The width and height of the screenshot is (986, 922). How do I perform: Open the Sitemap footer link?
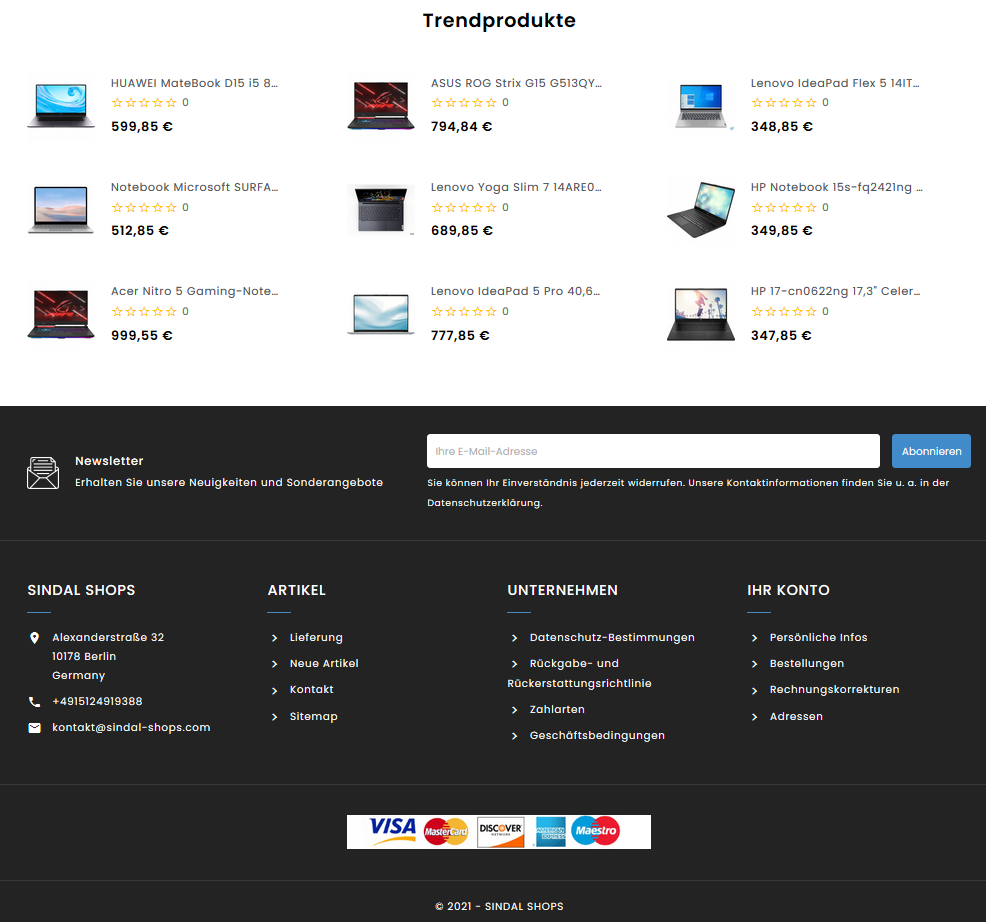313,716
